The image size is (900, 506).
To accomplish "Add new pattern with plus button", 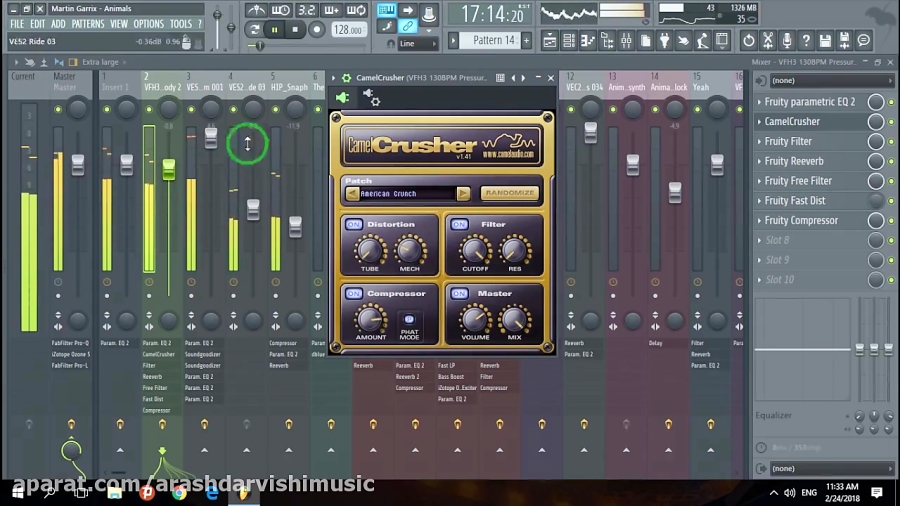I will point(526,40).
